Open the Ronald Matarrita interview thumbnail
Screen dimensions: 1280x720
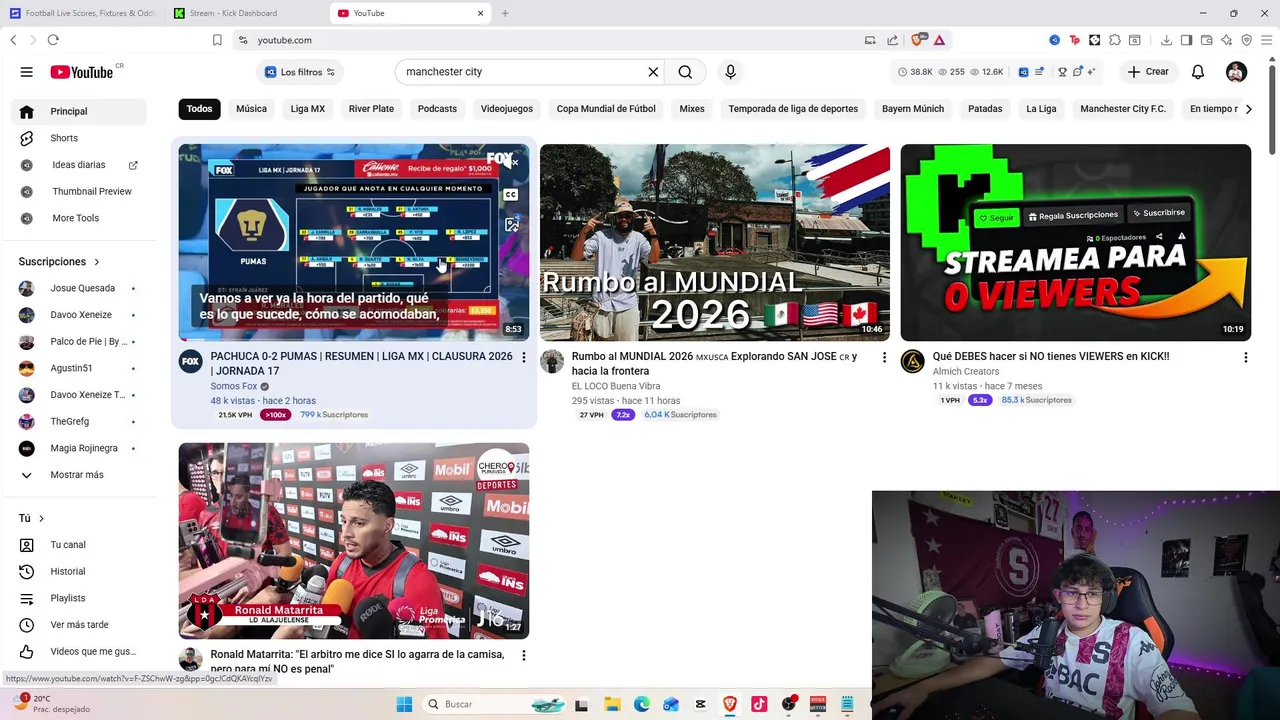point(354,541)
